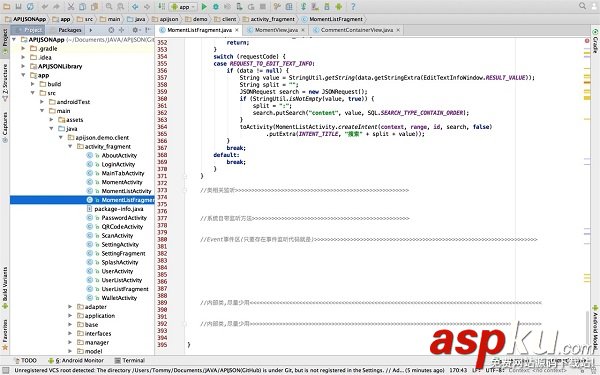This screenshot has height=375, width=600.
Task: Open the Terminal tool window
Action: pos(129,360)
